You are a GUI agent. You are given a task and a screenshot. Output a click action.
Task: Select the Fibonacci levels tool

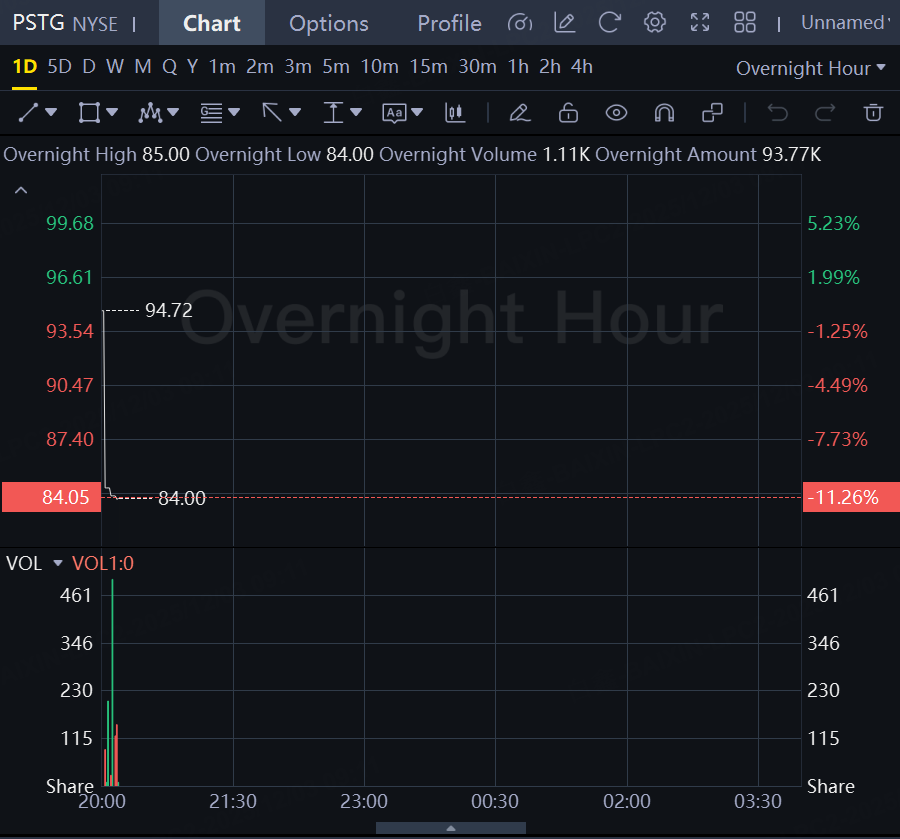point(211,112)
